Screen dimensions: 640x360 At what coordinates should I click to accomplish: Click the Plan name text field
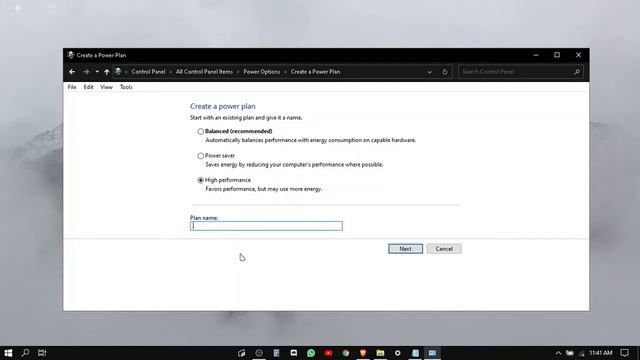pyautogui.click(x=266, y=226)
